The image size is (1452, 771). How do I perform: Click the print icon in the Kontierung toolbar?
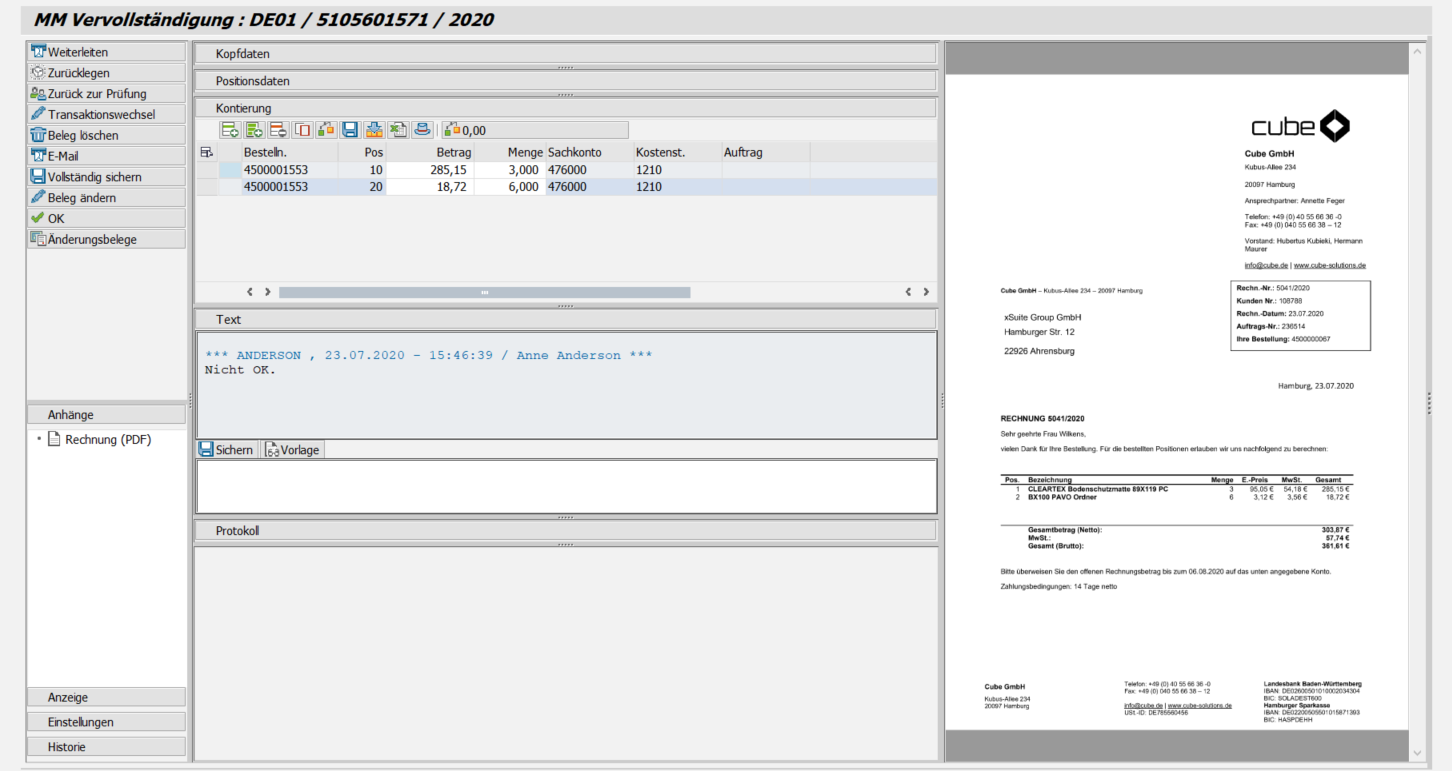point(421,129)
